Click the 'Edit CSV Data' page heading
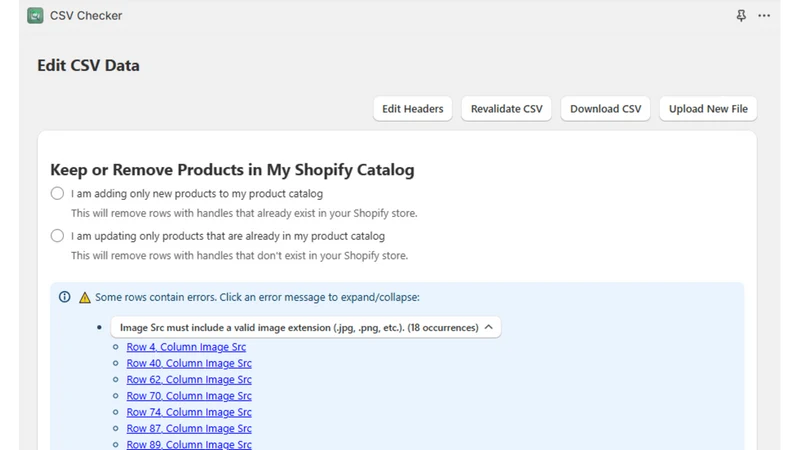Image resolution: width=800 pixels, height=450 pixels. pyautogui.click(x=88, y=65)
